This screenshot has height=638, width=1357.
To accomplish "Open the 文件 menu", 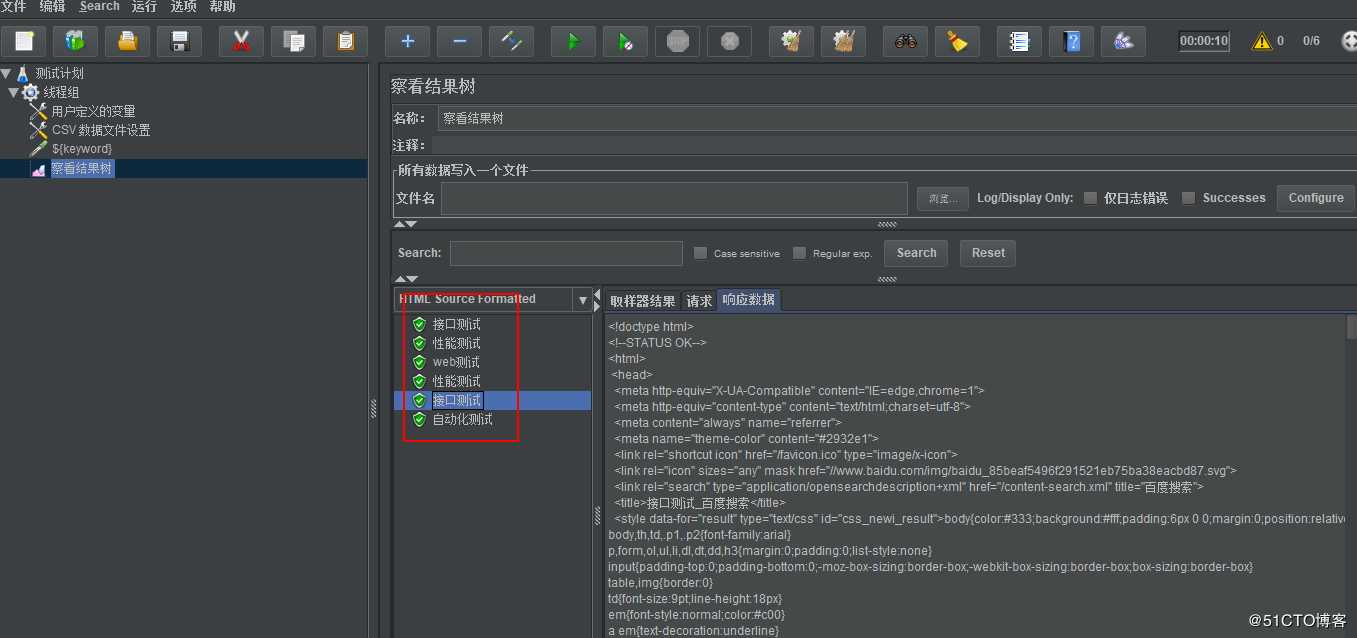I will pos(14,6).
